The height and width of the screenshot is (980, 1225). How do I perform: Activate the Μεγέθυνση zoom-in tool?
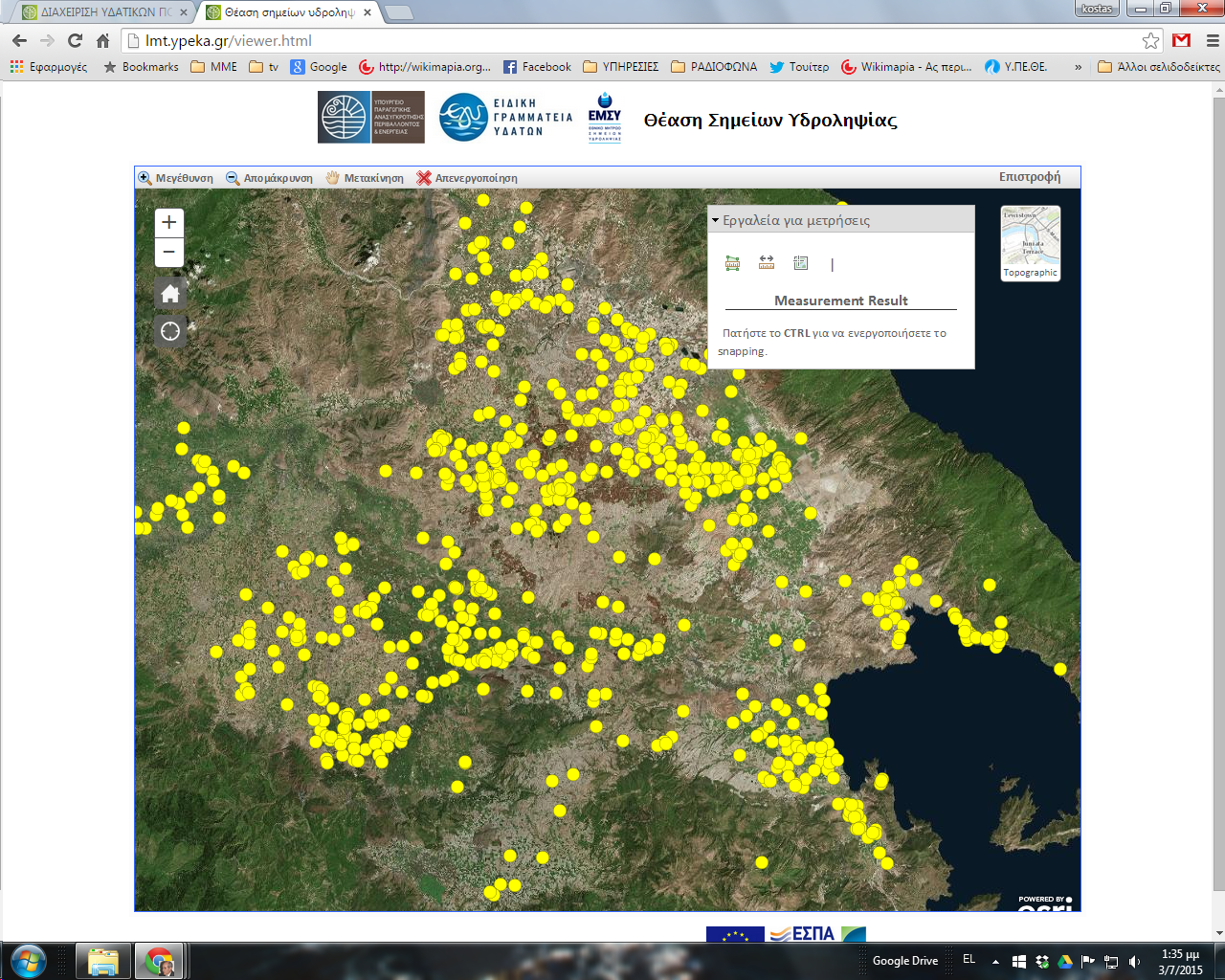point(176,178)
